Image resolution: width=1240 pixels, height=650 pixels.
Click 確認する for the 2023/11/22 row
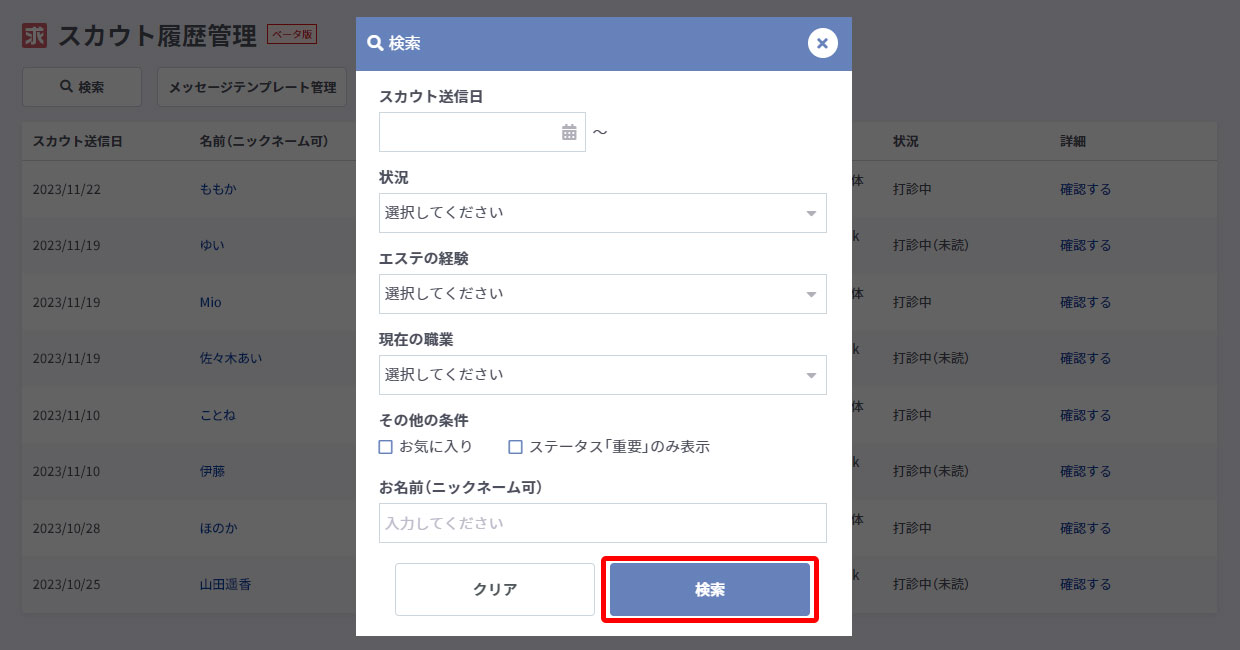1085,189
